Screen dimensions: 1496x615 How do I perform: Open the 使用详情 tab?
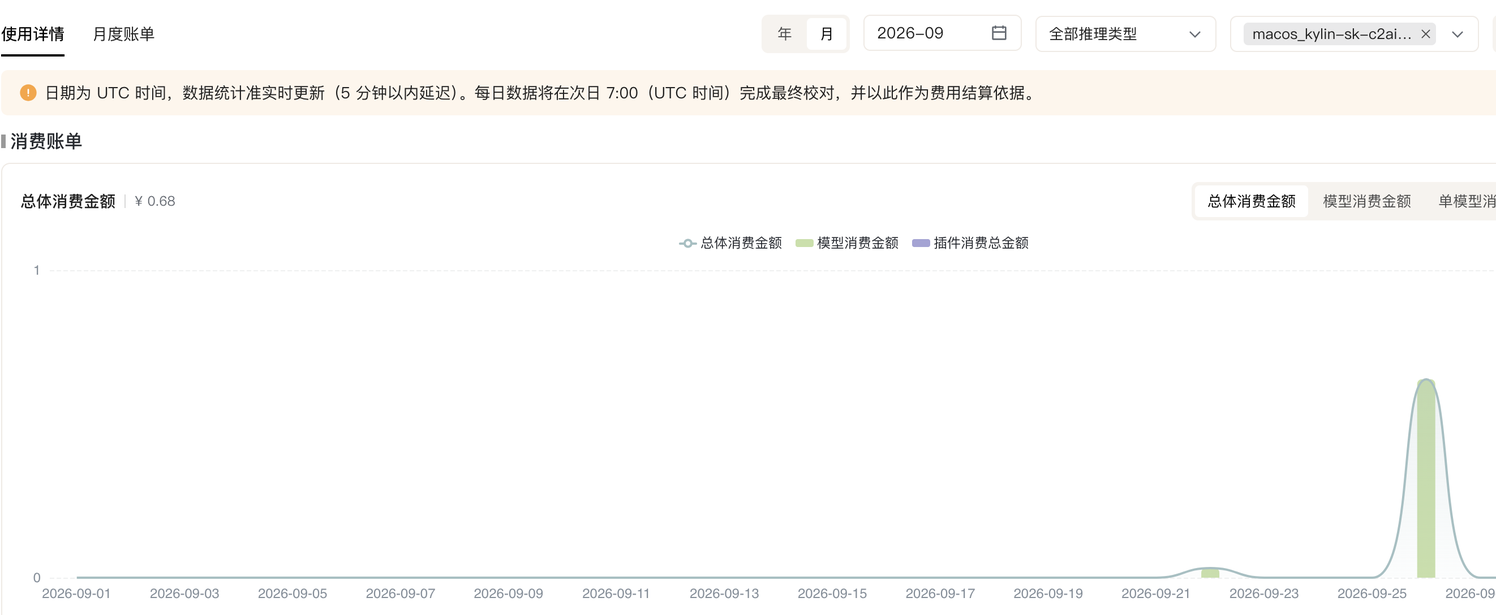tap(33, 34)
